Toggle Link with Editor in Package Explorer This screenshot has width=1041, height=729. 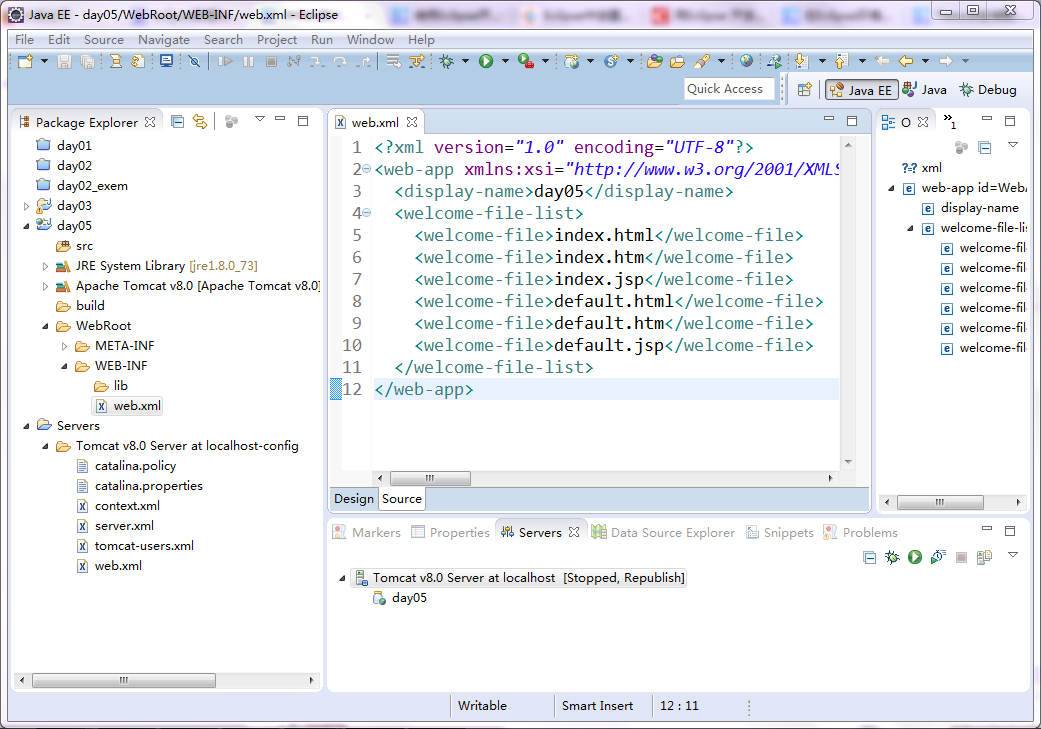click(199, 122)
